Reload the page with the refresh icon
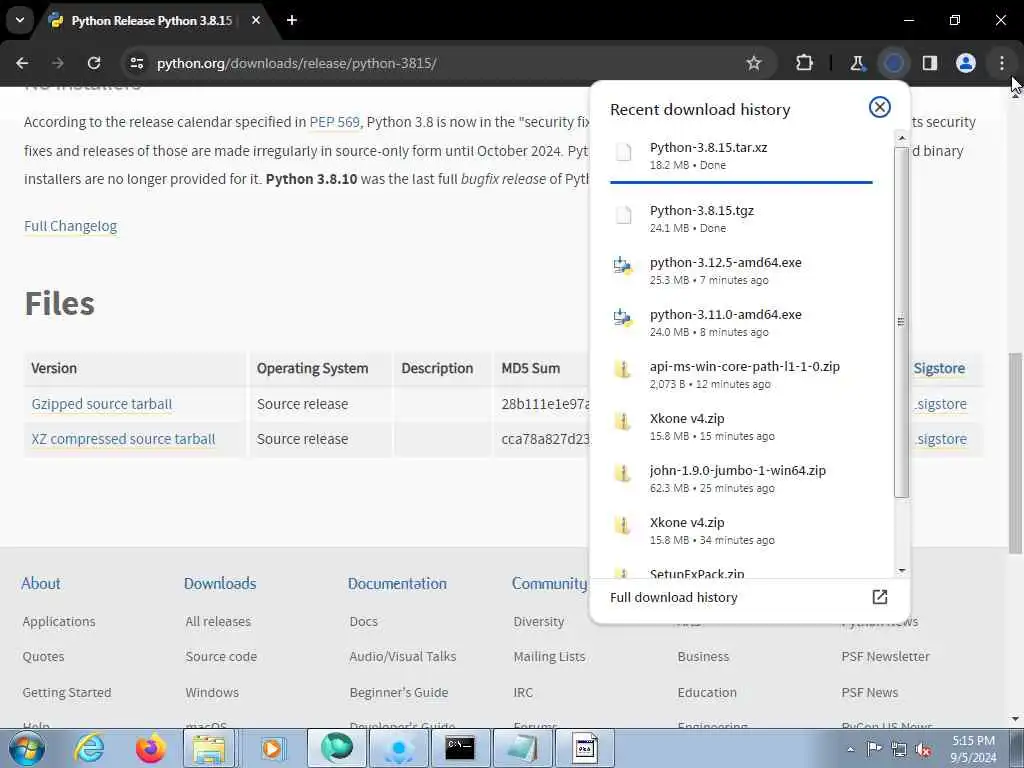1024x768 pixels. click(94, 63)
